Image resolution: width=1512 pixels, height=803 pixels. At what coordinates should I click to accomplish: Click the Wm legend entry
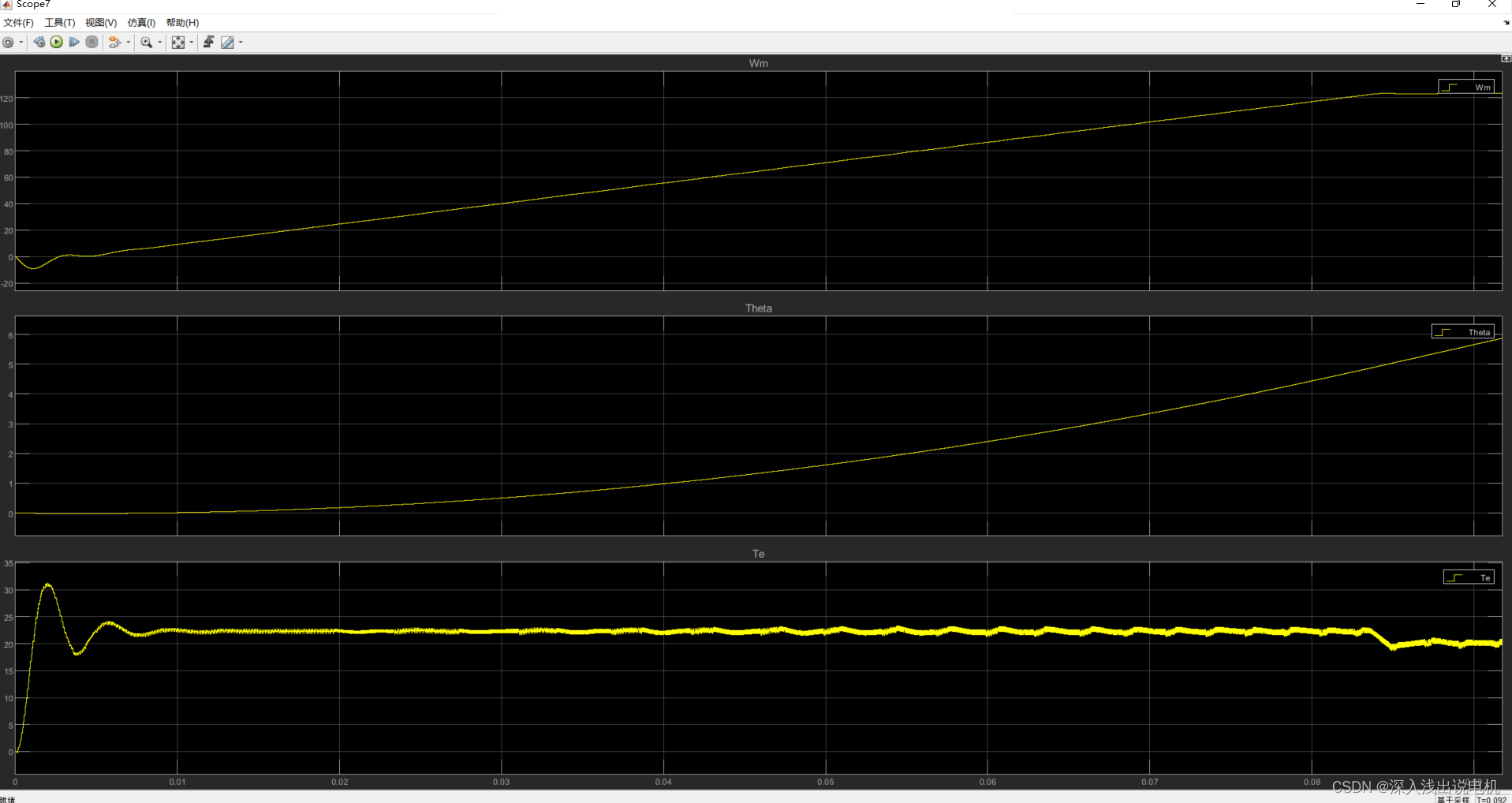pyautogui.click(x=1466, y=87)
